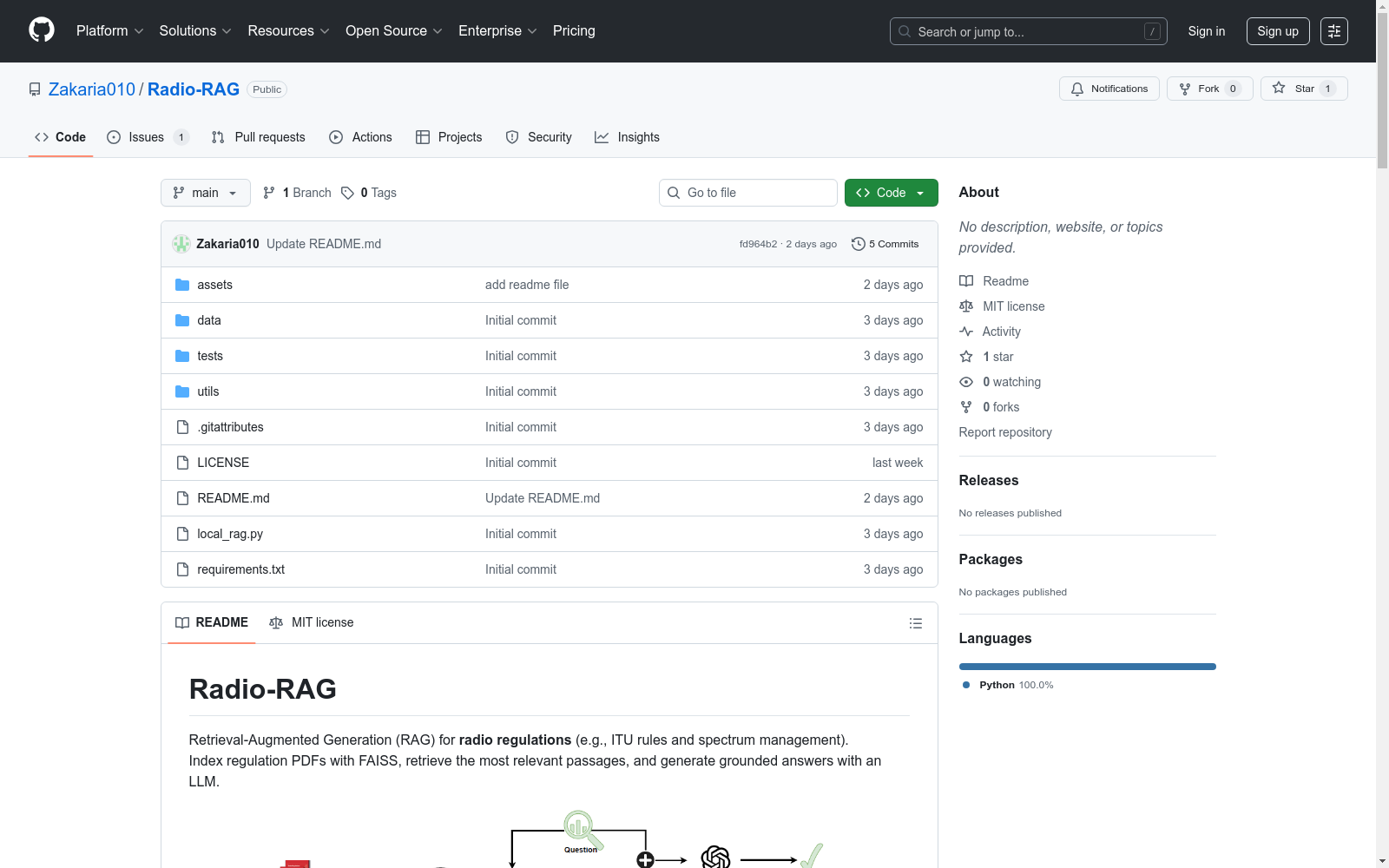This screenshot has height=868, width=1389.
Task: Click the "add readme file" commit message
Action: [527, 285]
